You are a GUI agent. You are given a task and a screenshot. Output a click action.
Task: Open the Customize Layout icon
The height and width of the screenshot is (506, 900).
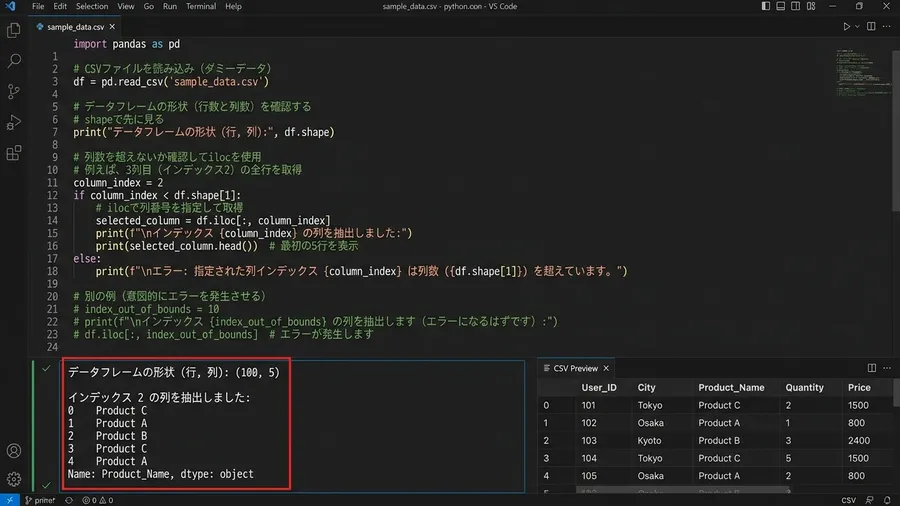pos(810,6)
